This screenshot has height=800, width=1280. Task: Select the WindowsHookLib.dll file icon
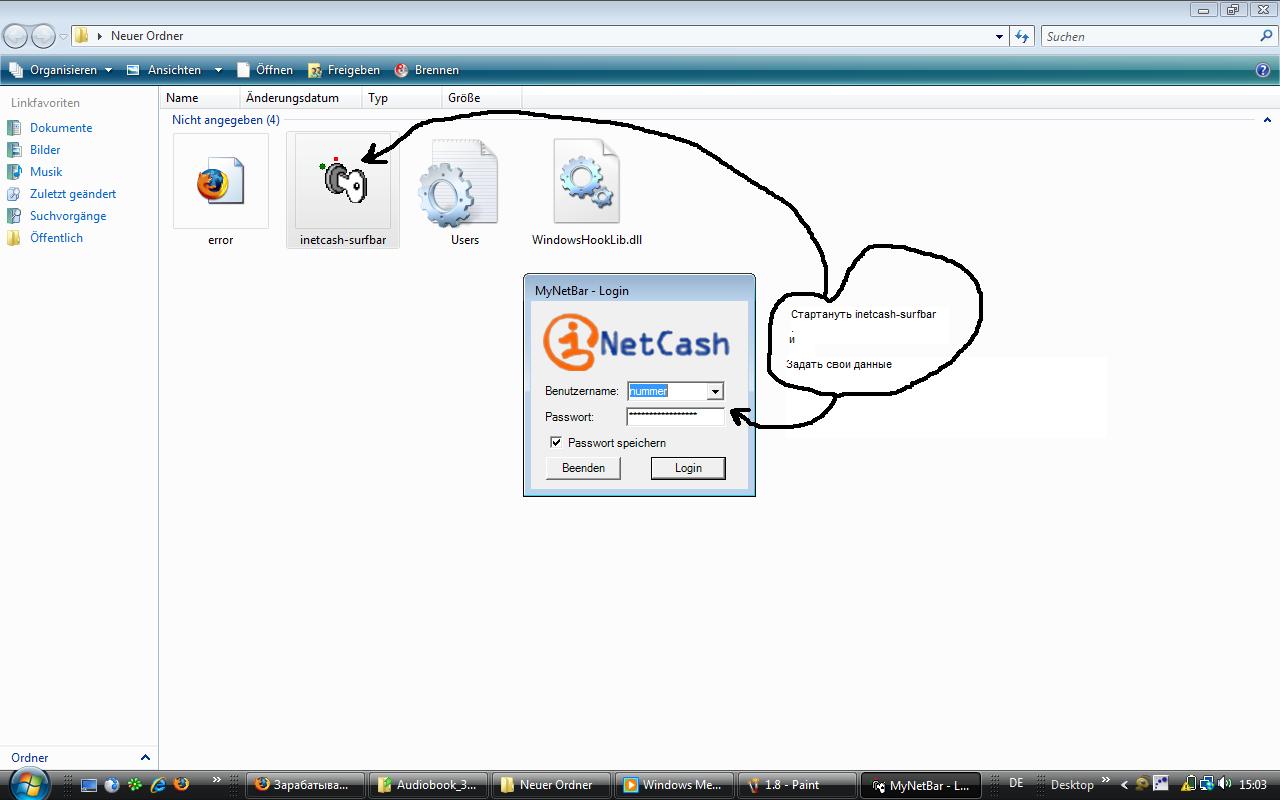[587, 182]
